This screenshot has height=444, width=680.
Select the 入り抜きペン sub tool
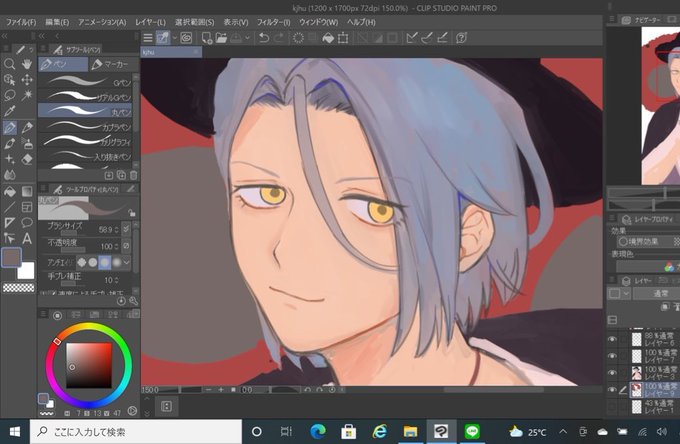point(85,156)
